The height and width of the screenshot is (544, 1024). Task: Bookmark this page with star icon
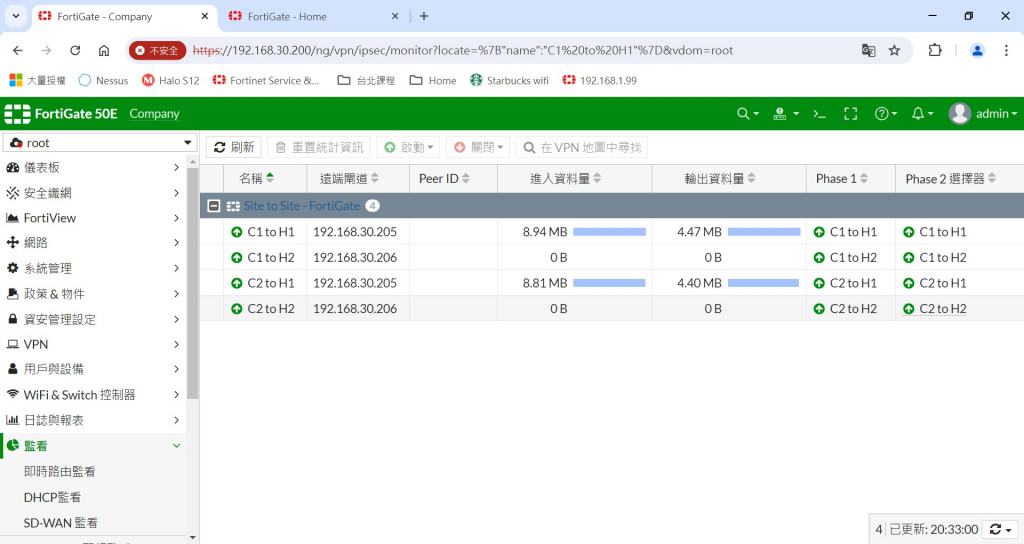click(895, 50)
